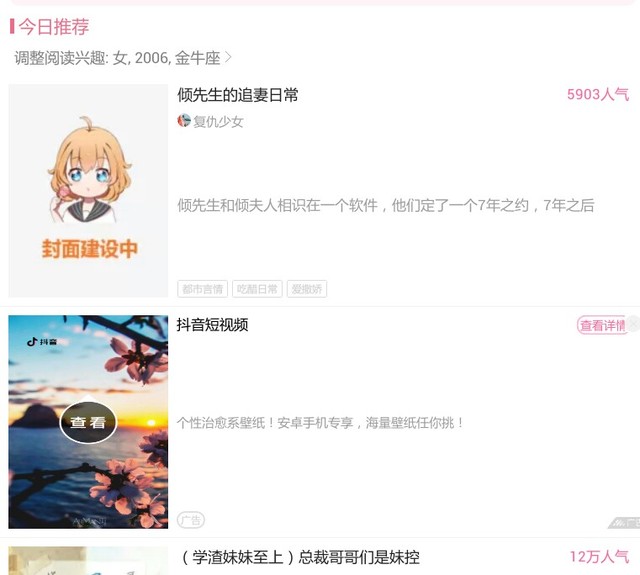Image resolution: width=640 pixels, height=575 pixels.
Task: Select the 吃醋日常 tag
Action: 257,289
